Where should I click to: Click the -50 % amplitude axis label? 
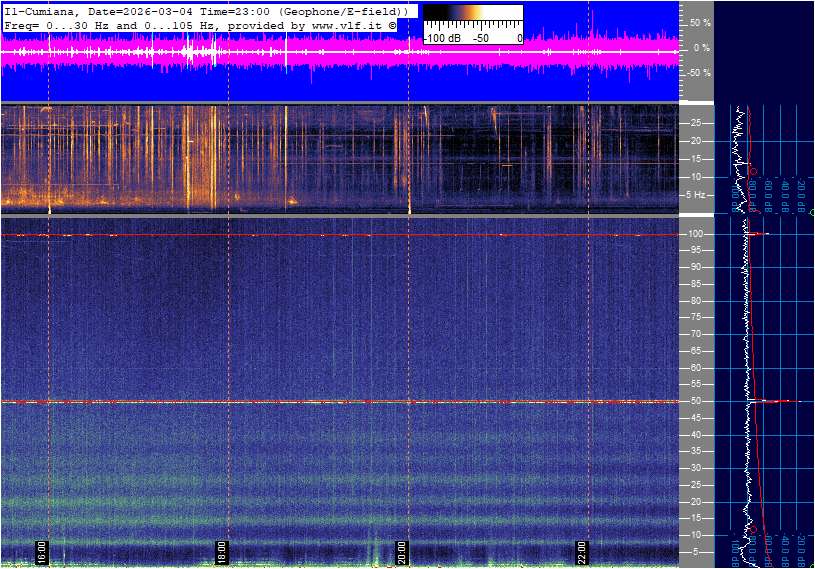(698, 73)
